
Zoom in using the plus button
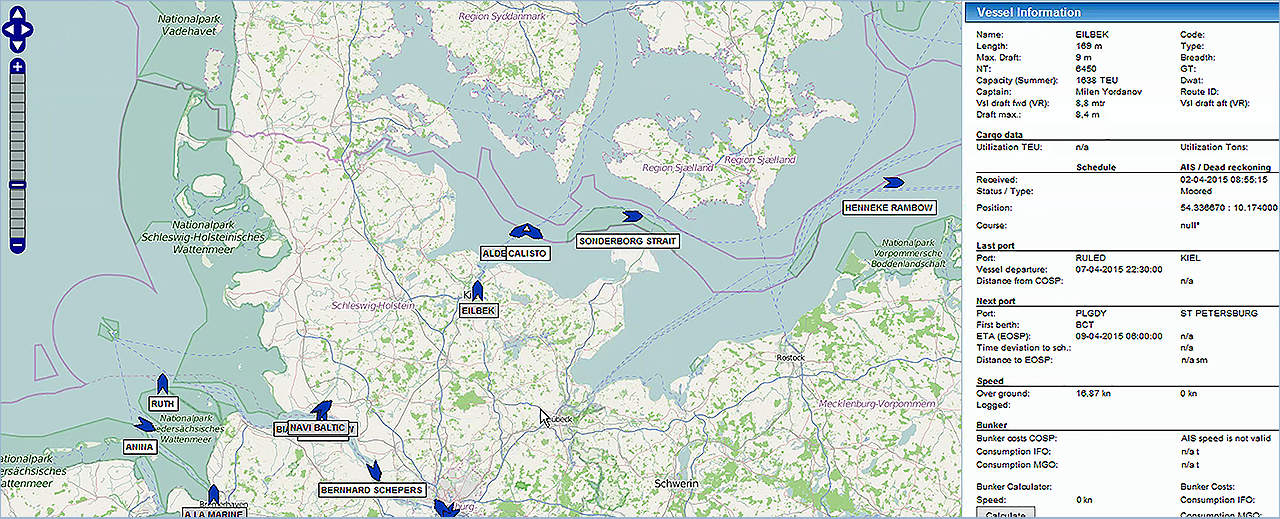click(17, 67)
